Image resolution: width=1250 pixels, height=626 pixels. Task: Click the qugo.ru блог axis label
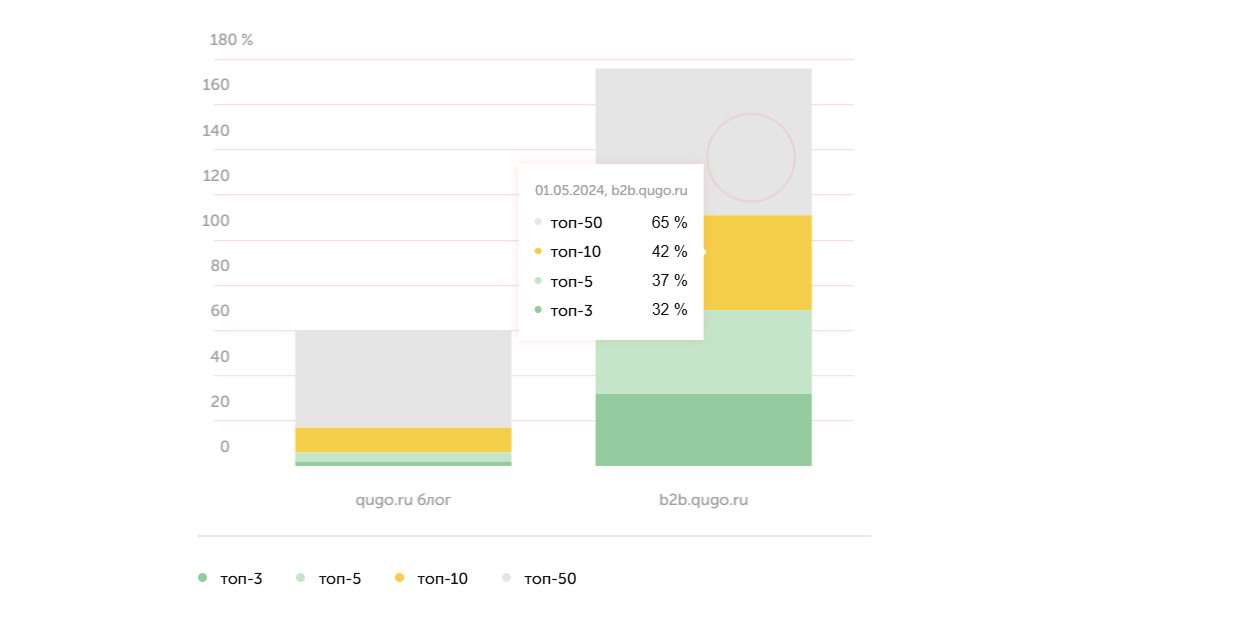click(x=403, y=500)
